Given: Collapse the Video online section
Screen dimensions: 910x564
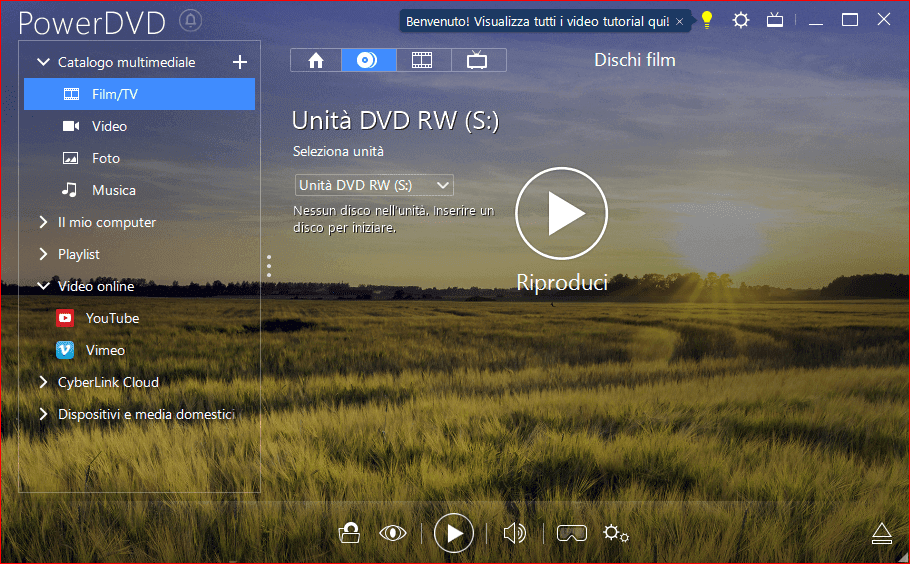Looking at the screenshot, I should click(43, 286).
